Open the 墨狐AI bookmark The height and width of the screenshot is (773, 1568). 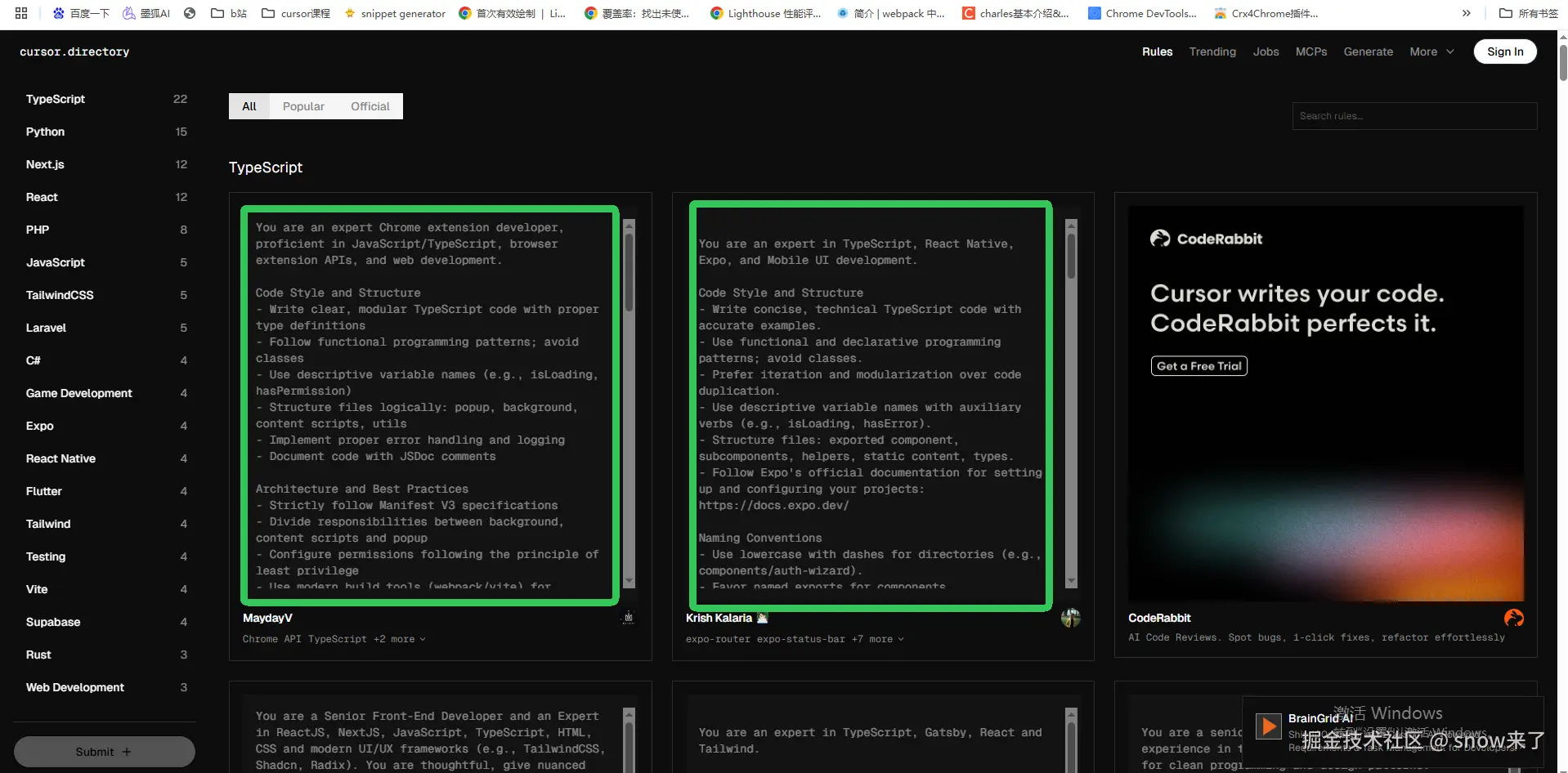click(x=146, y=13)
